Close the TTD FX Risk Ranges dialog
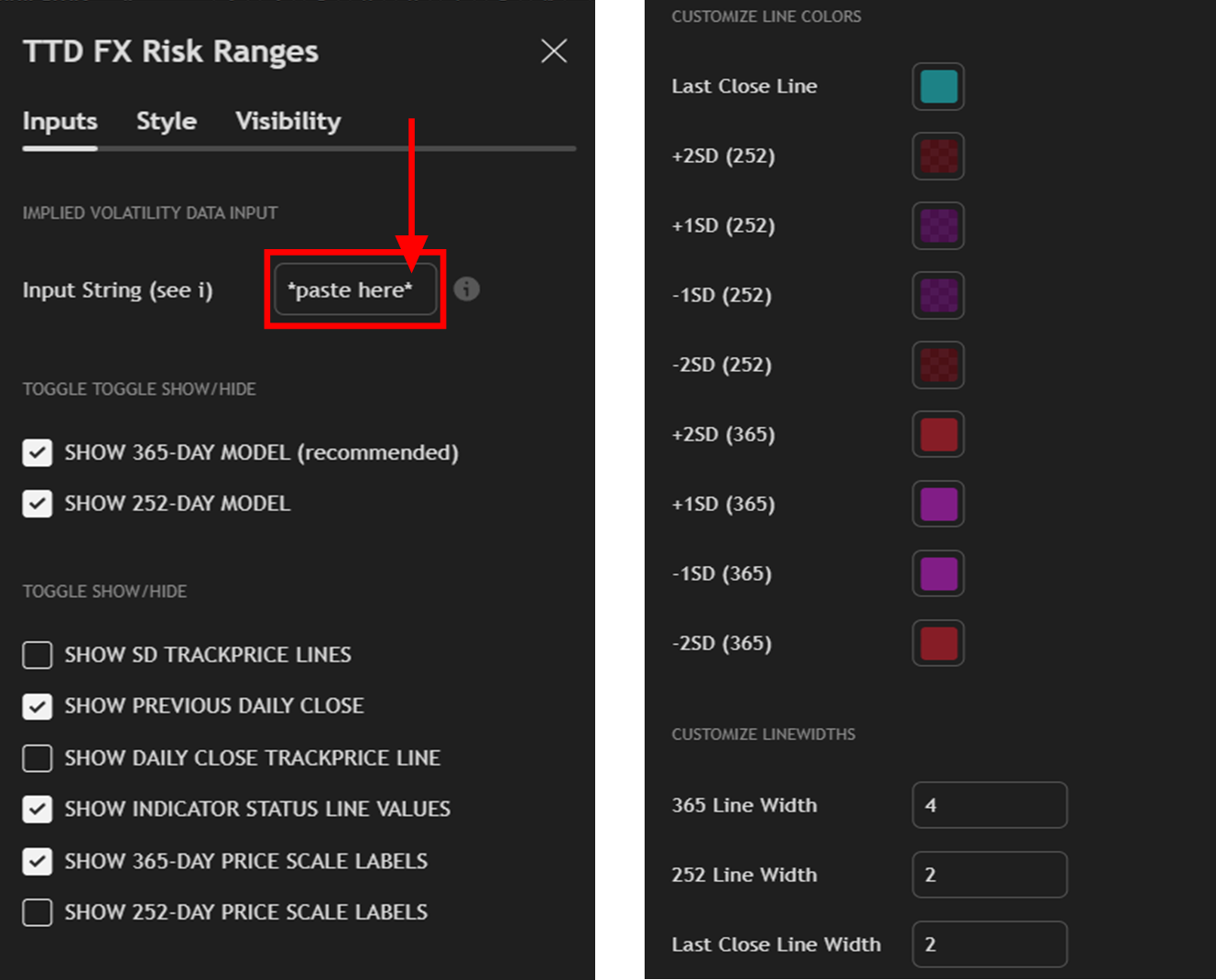The height and width of the screenshot is (980, 1216). pyautogui.click(x=554, y=51)
